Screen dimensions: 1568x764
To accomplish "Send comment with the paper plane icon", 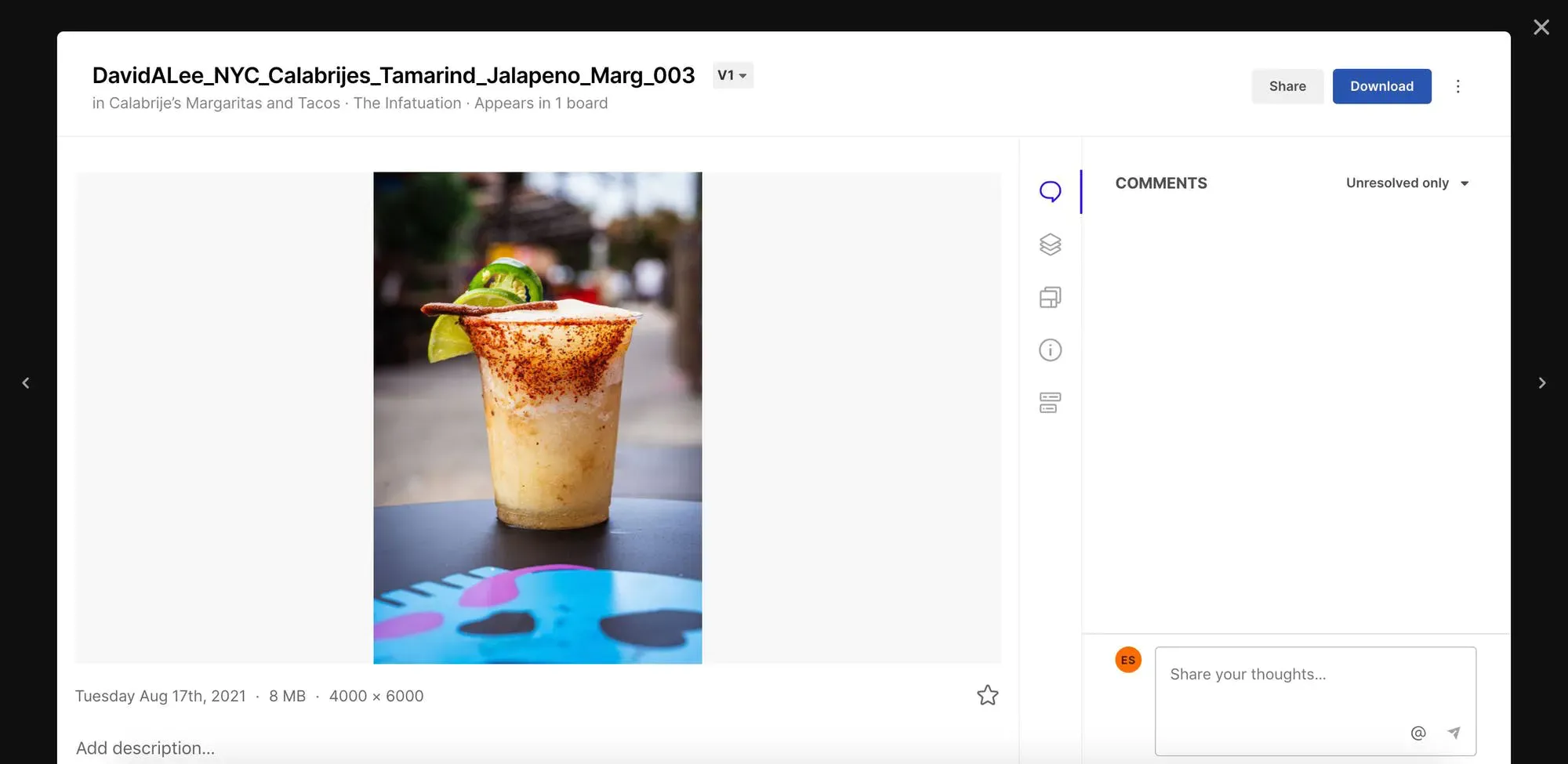I will coord(1454,733).
